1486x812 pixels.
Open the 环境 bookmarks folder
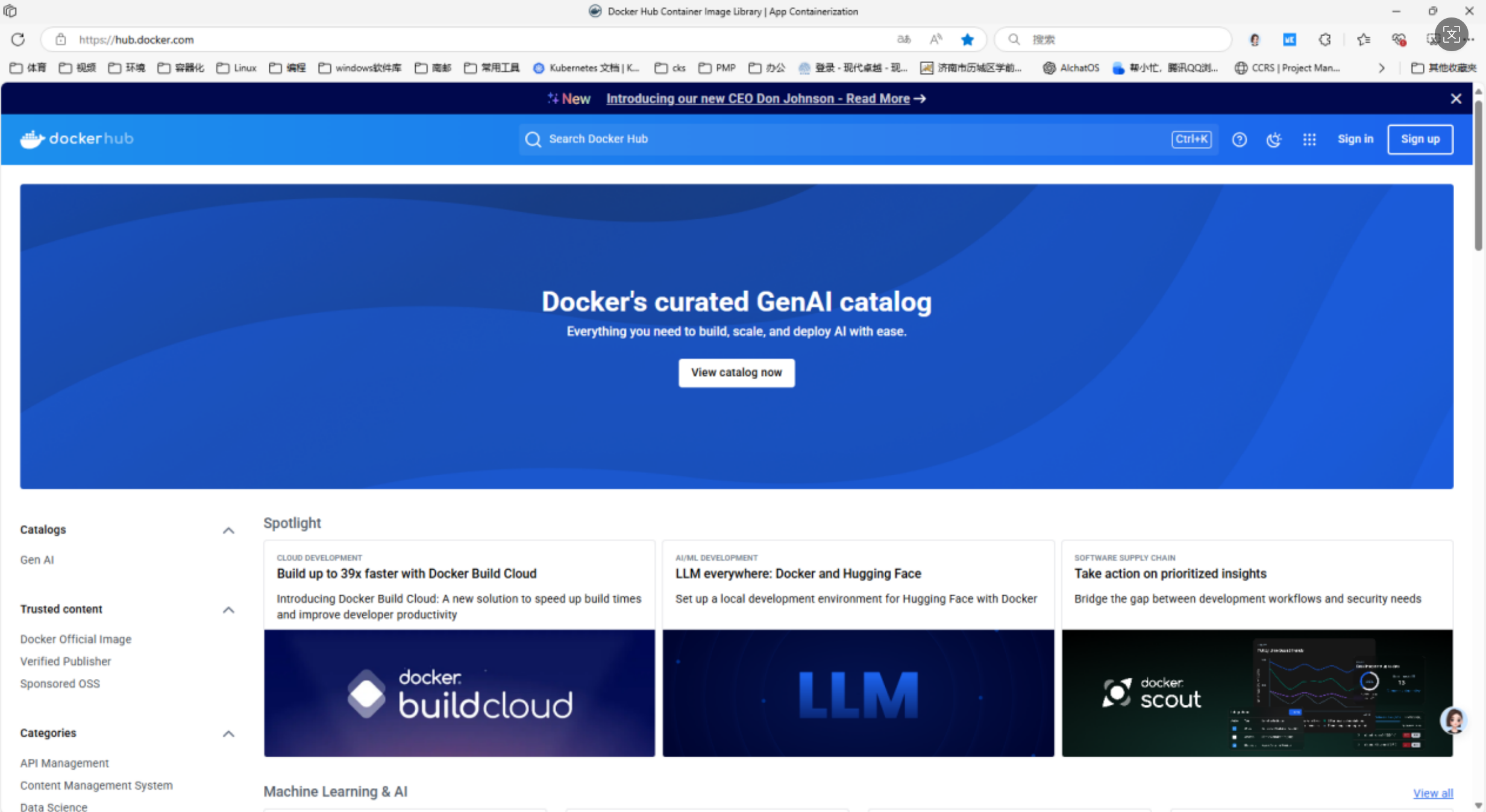coord(127,68)
